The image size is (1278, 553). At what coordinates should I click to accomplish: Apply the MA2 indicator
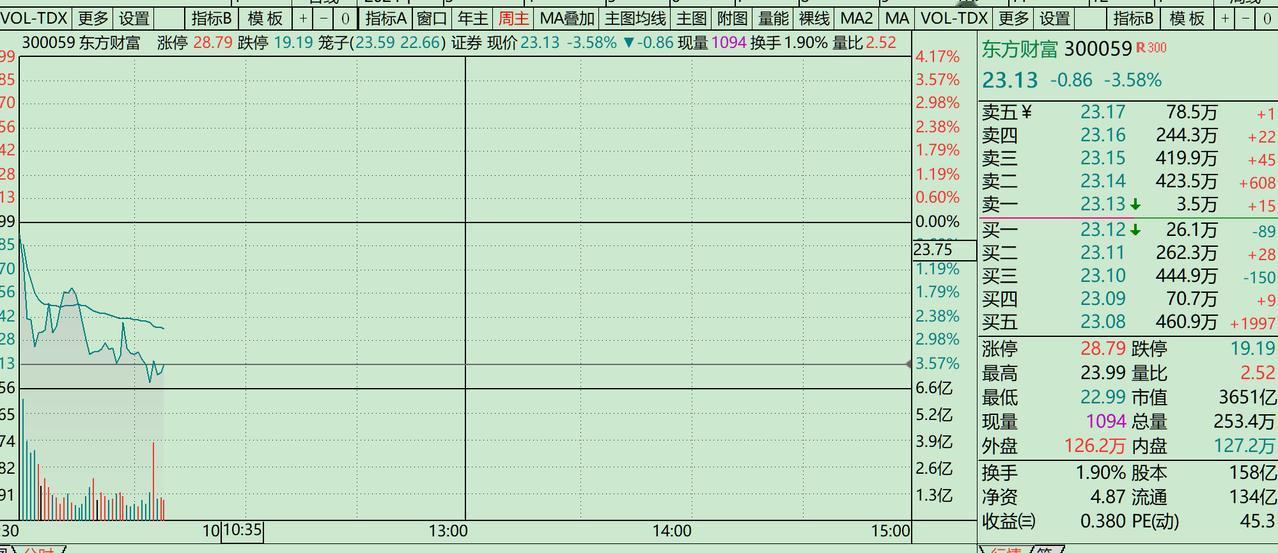click(x=856, y=18)
